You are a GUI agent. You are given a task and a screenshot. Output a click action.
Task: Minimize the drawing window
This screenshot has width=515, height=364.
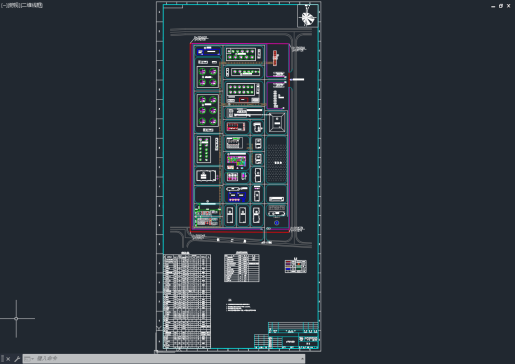[x=493, y=6]
